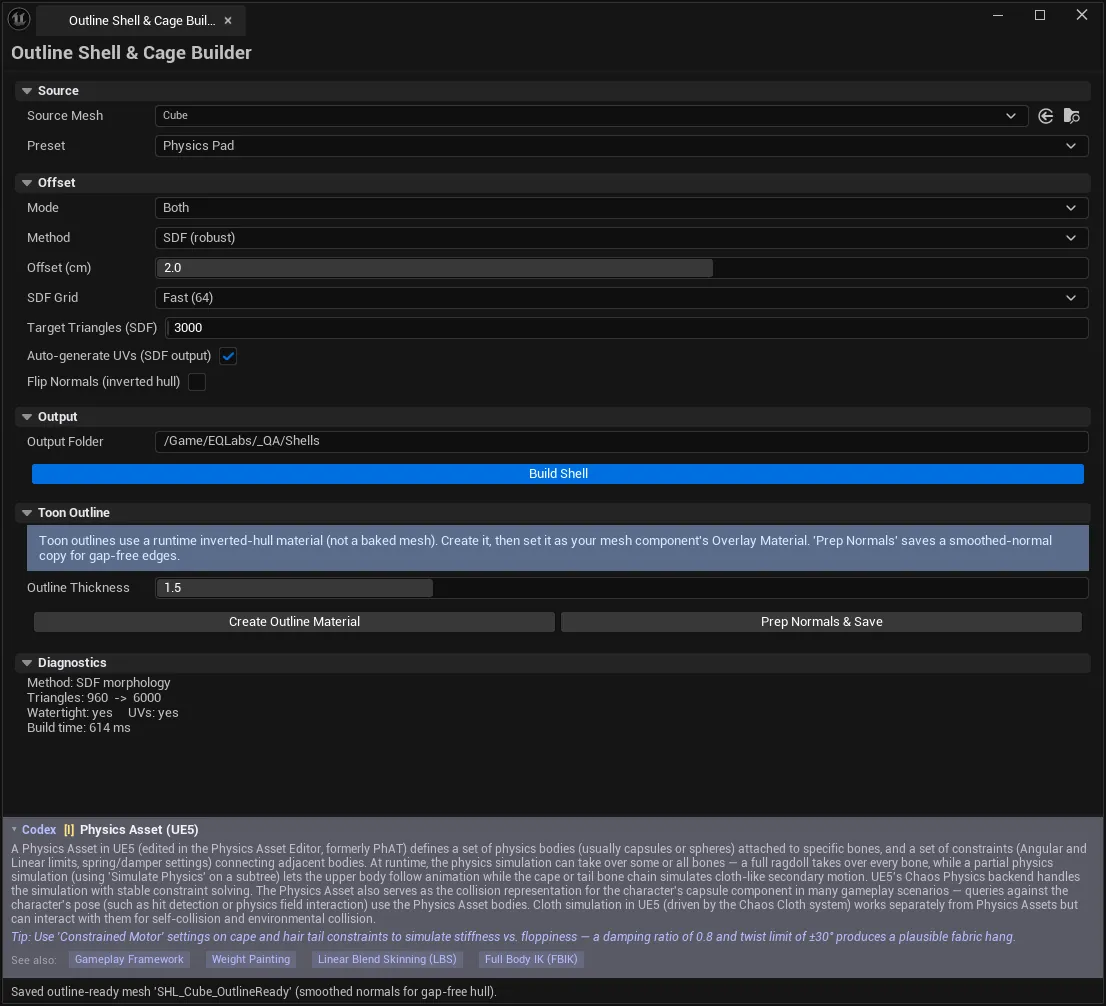Collapse the Diagnostics section

point(27,662)
